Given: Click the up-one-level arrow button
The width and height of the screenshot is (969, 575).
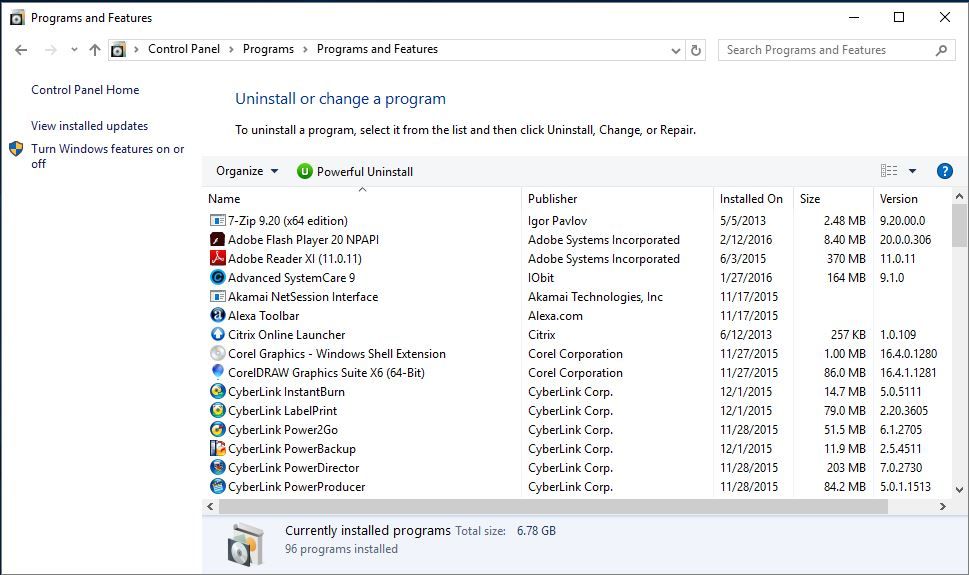Looking at the screenshot, I should [95, 50].
